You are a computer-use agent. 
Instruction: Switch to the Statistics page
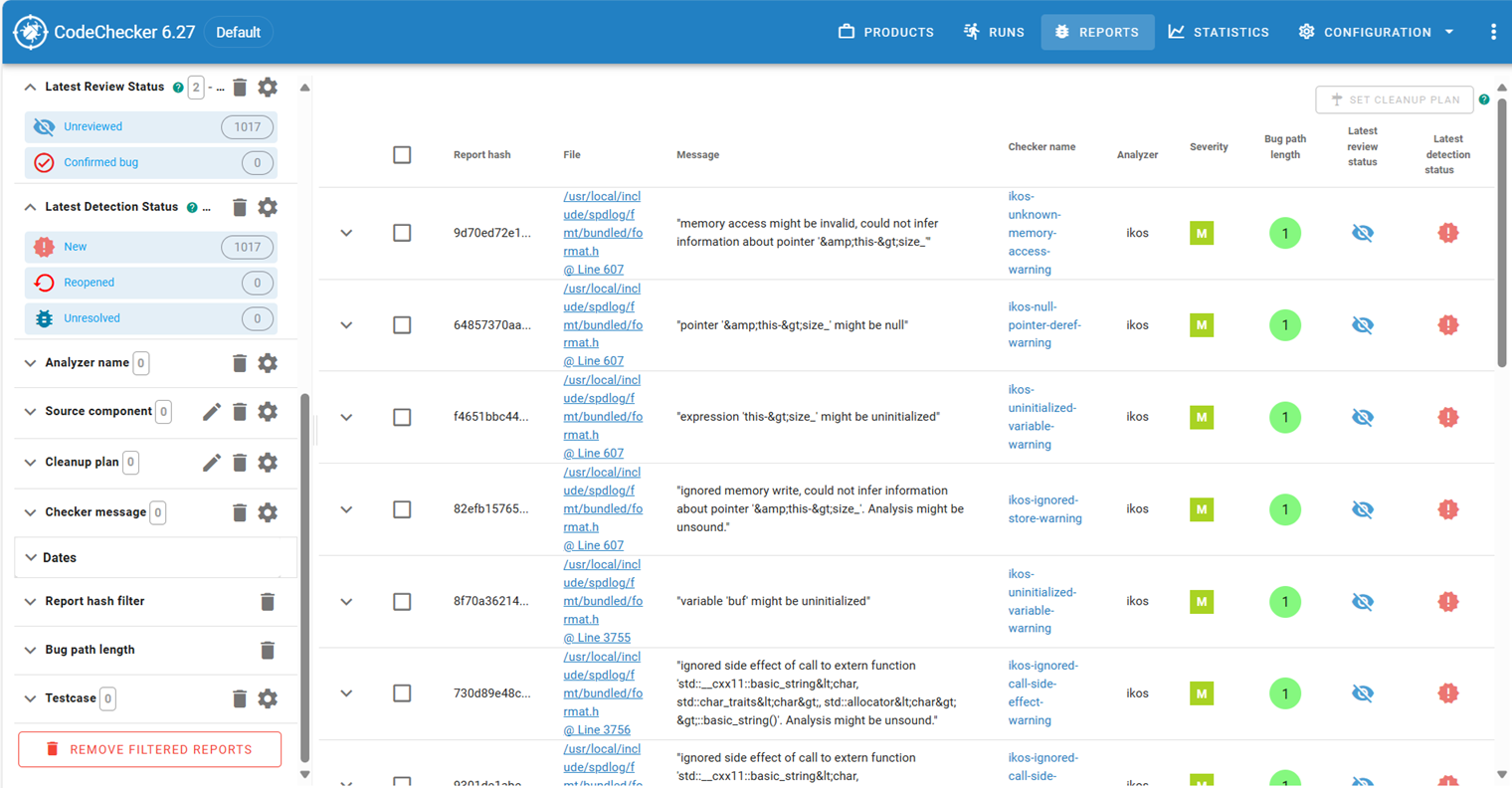click(1219, 32)
